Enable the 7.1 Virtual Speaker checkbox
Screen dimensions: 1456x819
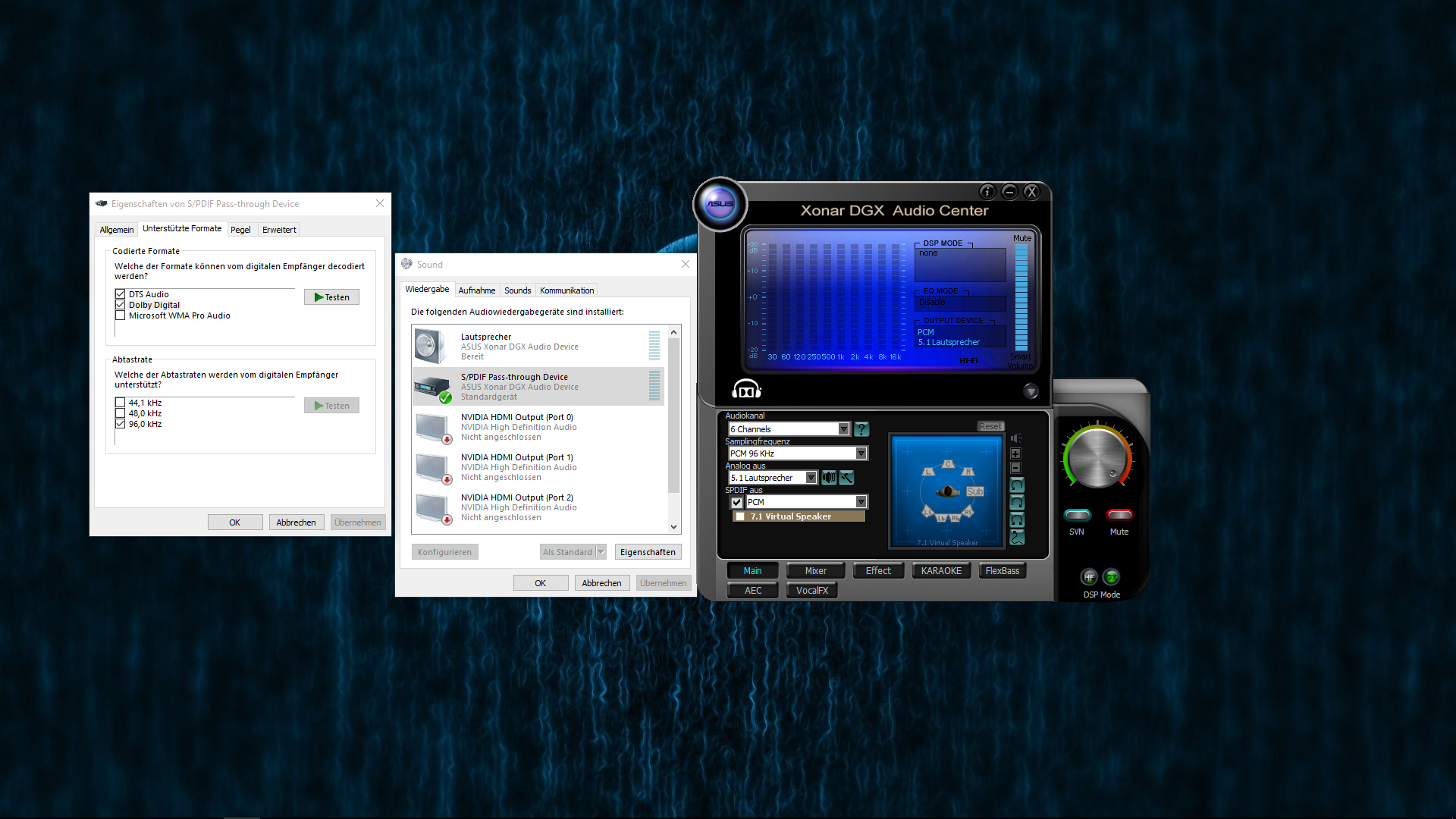(740, 516)
